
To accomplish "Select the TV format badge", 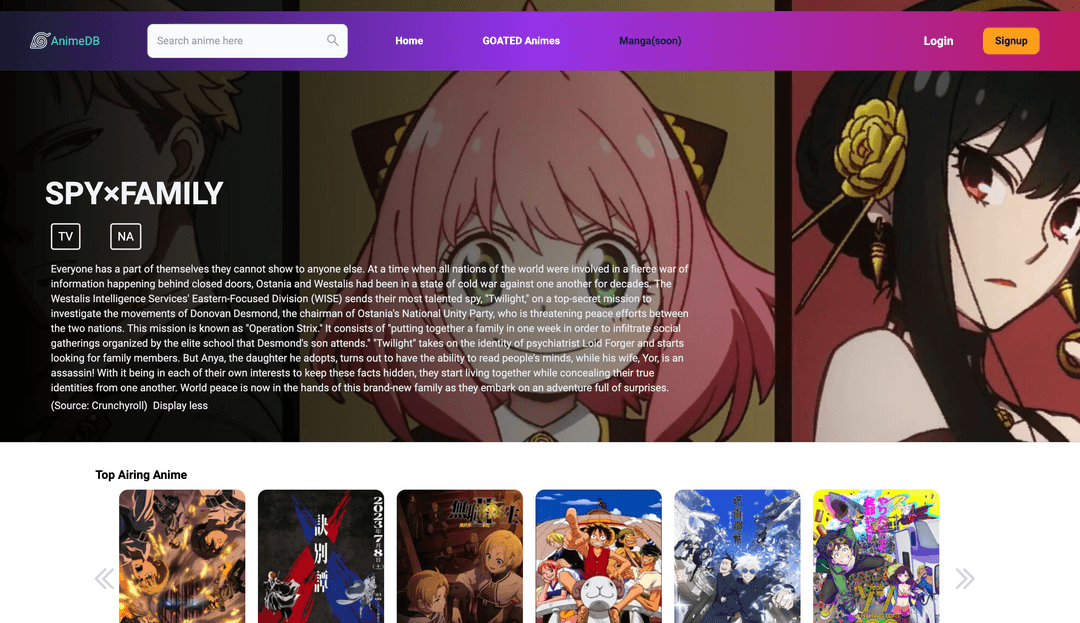I will point(65,236).
